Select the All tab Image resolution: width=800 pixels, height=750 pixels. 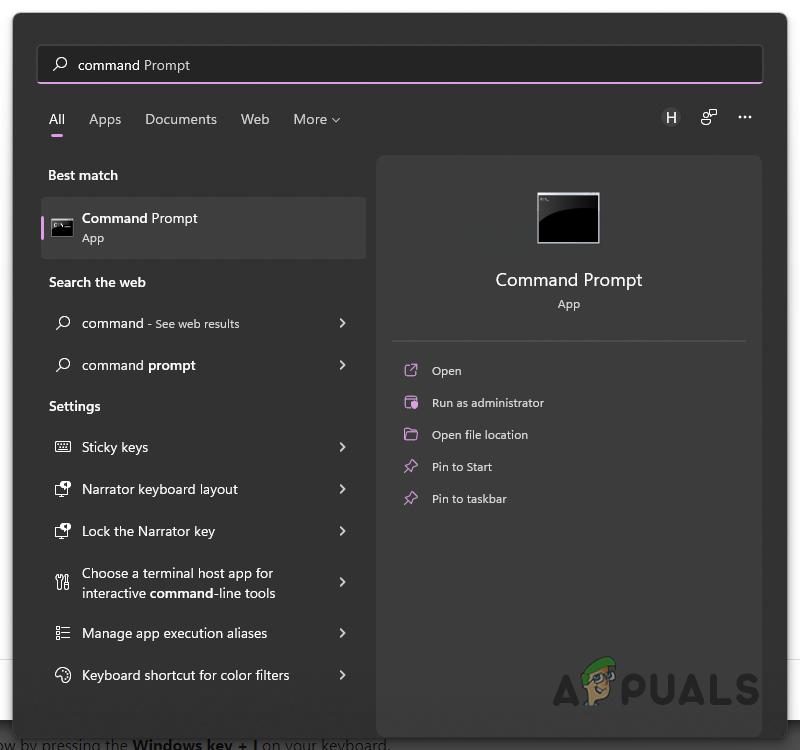pyautogui.click(x=57, y=119)
